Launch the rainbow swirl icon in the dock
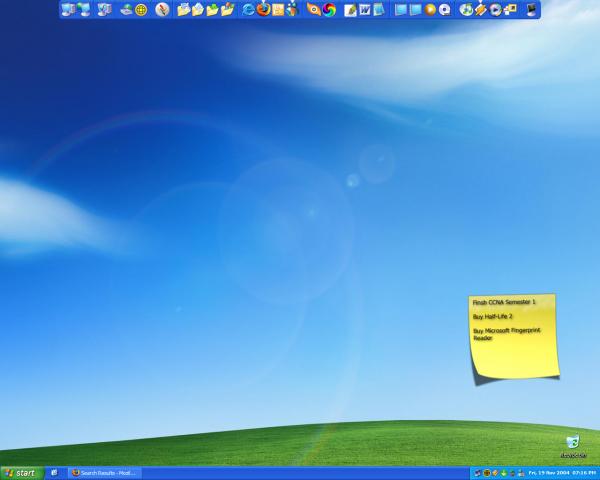The width and height of the screenshot is (600, 480). coord(329,10)
